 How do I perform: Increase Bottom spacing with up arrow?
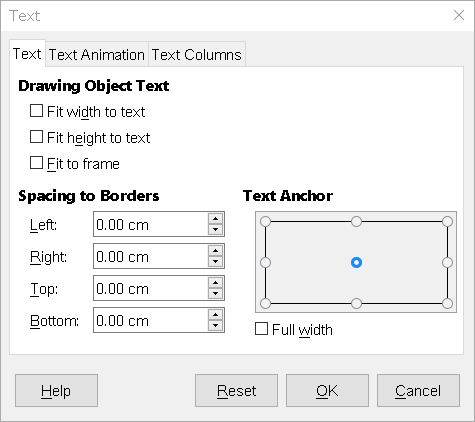tap(215, 315)
